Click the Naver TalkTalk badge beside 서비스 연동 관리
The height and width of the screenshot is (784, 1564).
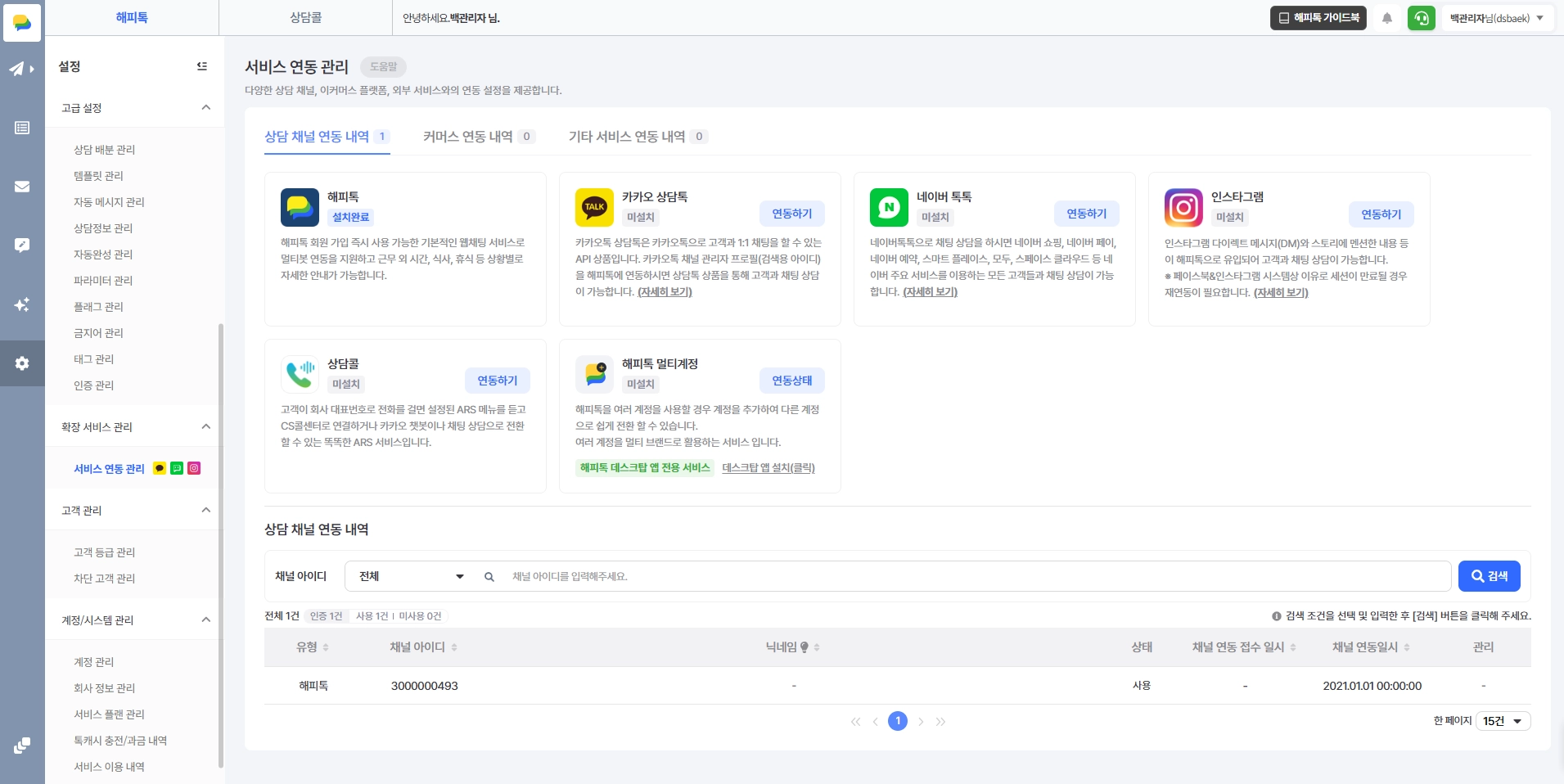click(x=177, y=468)
